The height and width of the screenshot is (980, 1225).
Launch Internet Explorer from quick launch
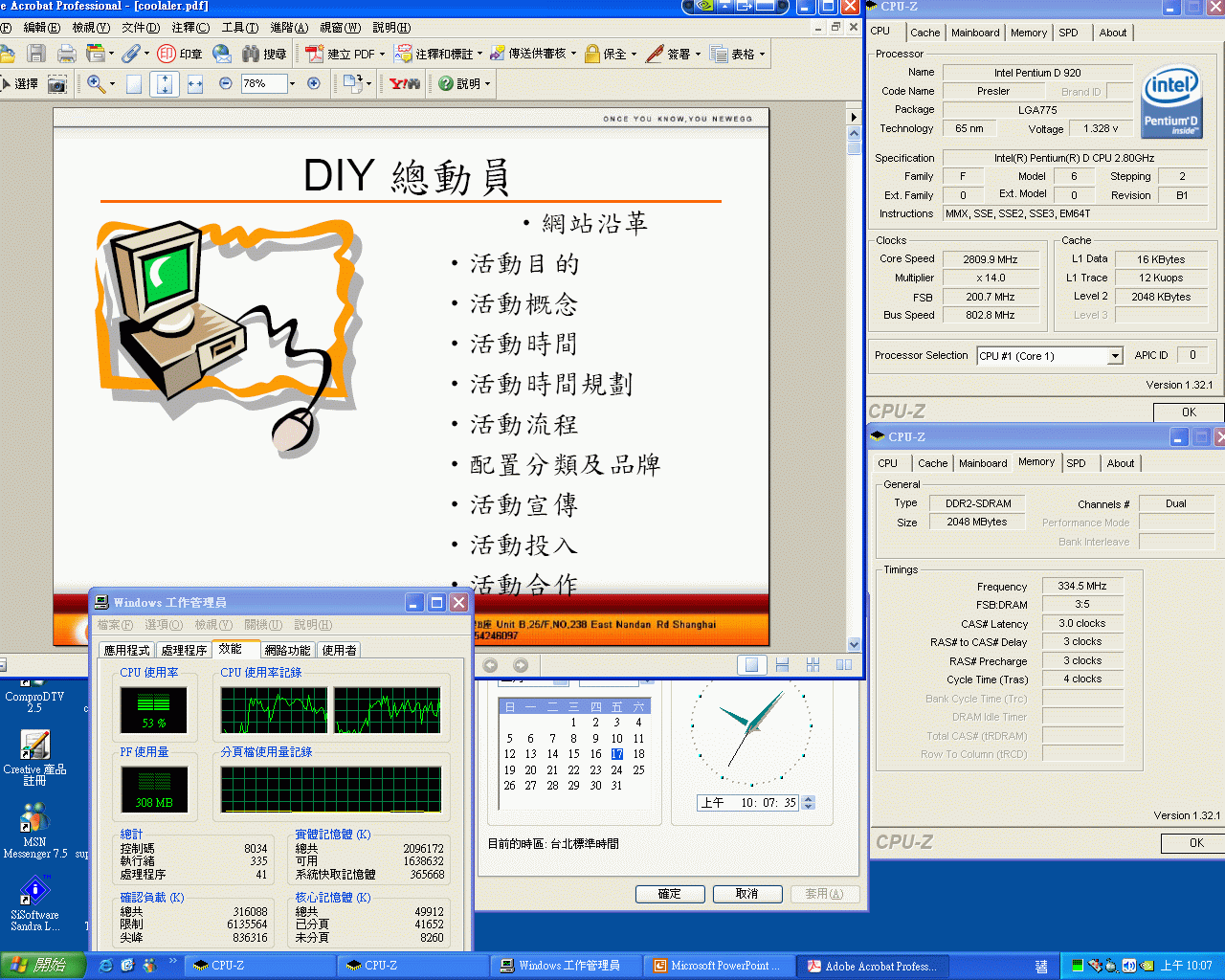(x=106, y=966)
